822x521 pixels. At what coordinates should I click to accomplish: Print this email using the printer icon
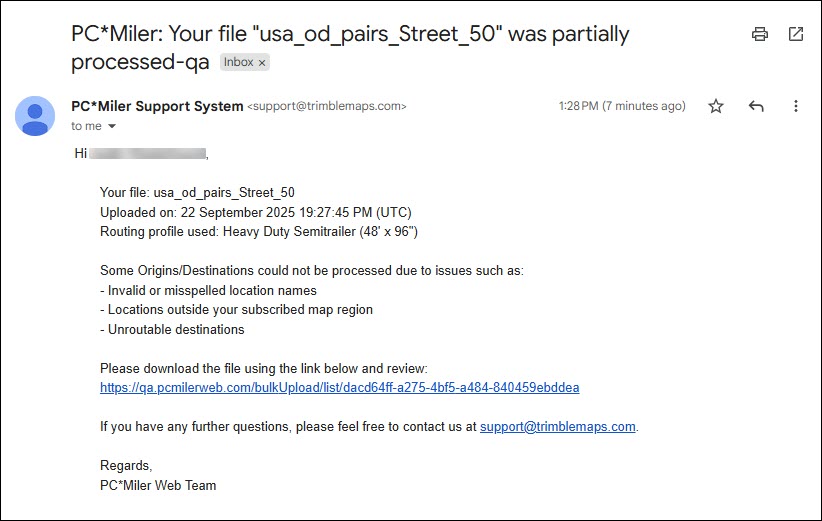point(760,34)
